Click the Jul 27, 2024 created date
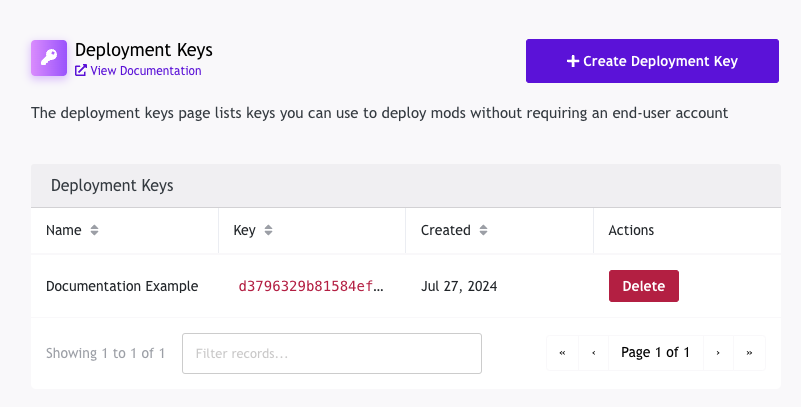This screenshot has height=407, width=801. 459,286
